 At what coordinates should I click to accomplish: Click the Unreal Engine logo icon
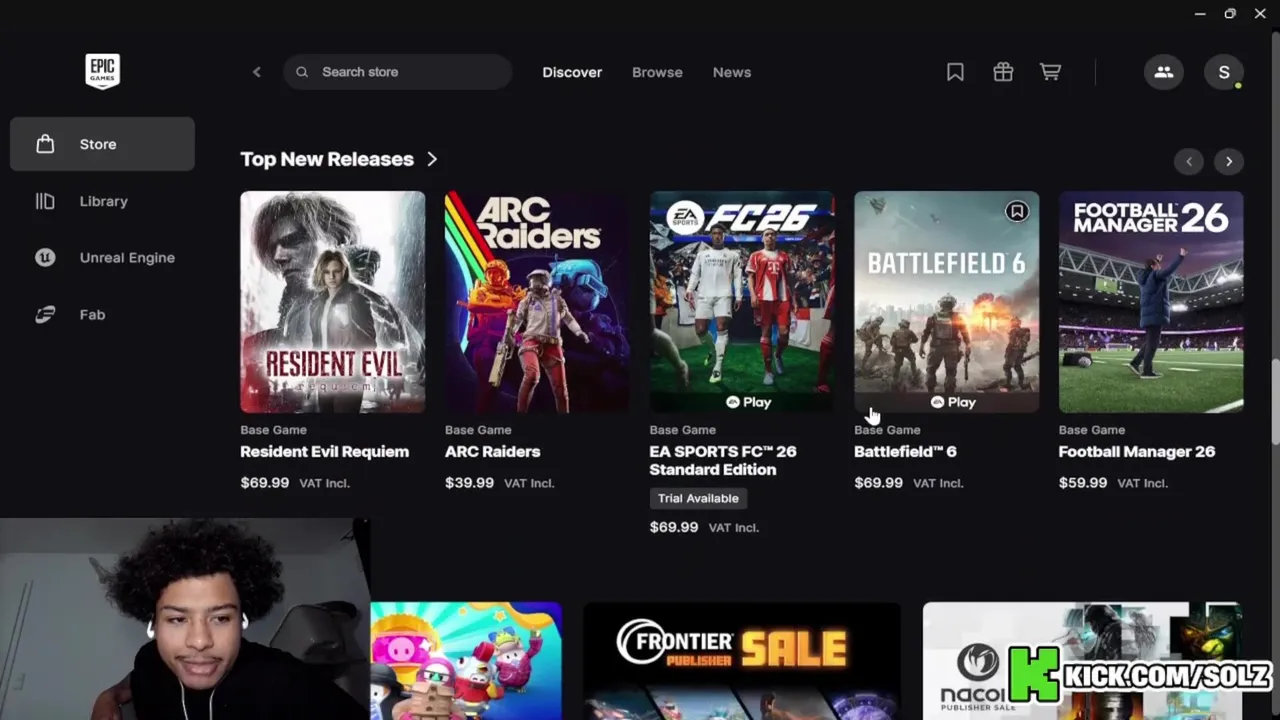point(45,258)
